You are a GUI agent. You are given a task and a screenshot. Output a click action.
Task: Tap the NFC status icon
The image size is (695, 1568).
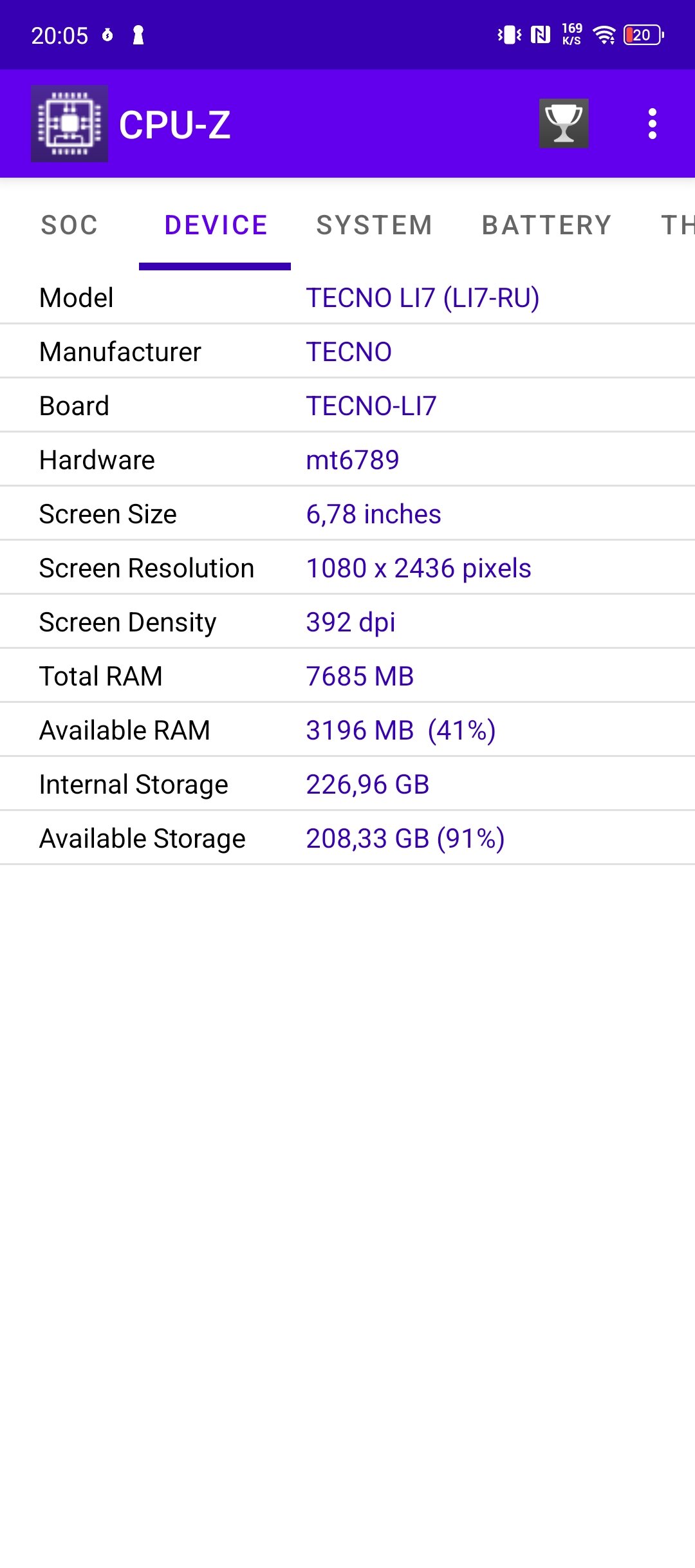coord(541,35)
